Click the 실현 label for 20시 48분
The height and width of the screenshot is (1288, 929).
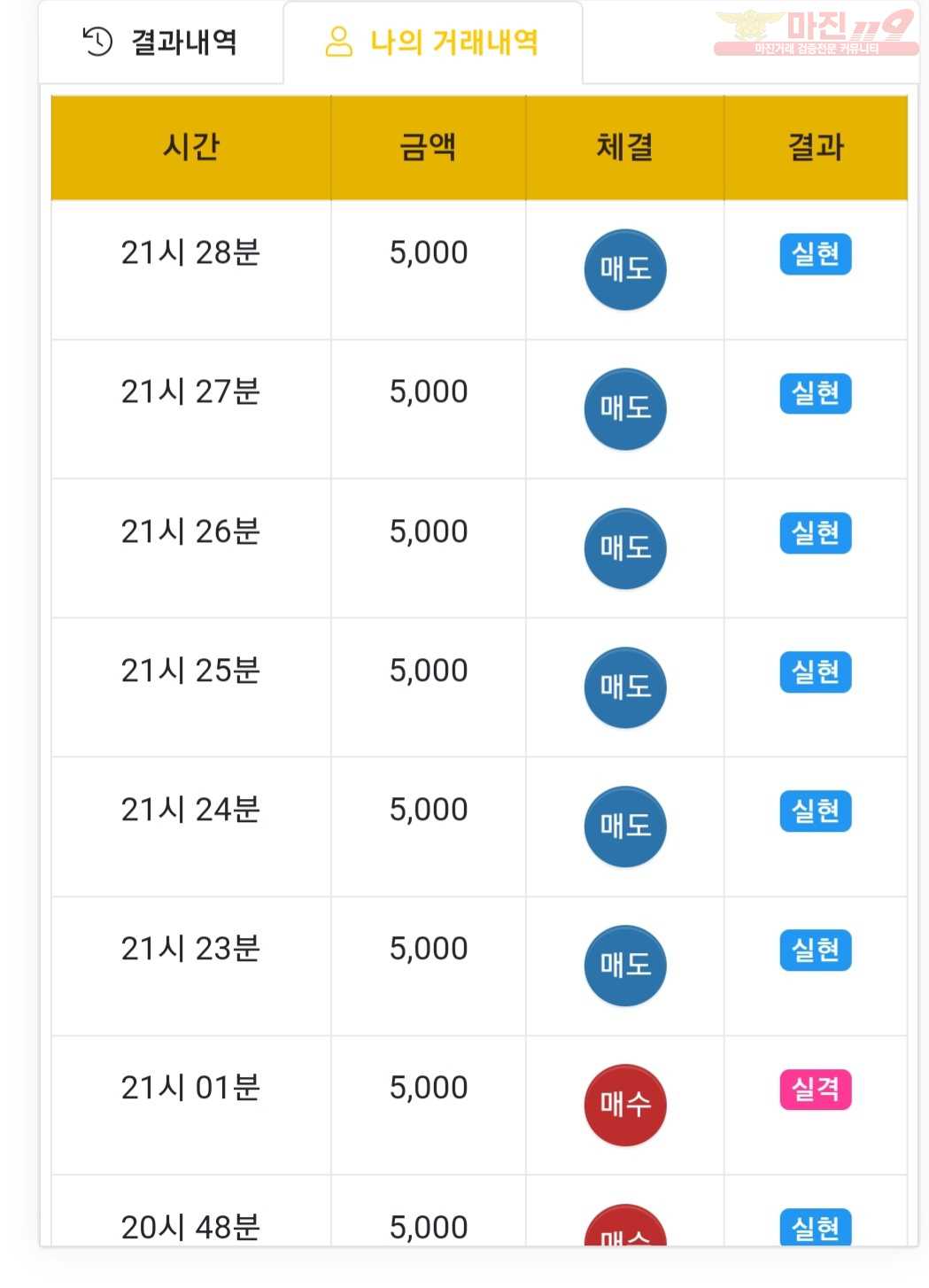[x=816, y=1227]
